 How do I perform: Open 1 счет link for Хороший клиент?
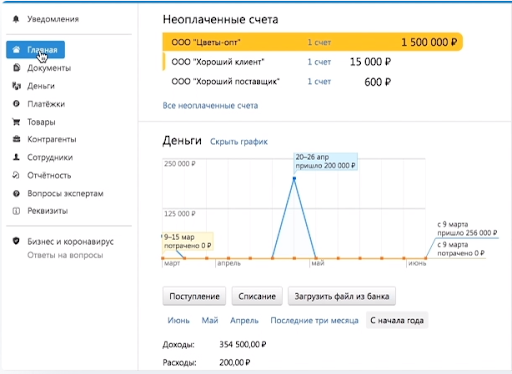pos(319,62)
